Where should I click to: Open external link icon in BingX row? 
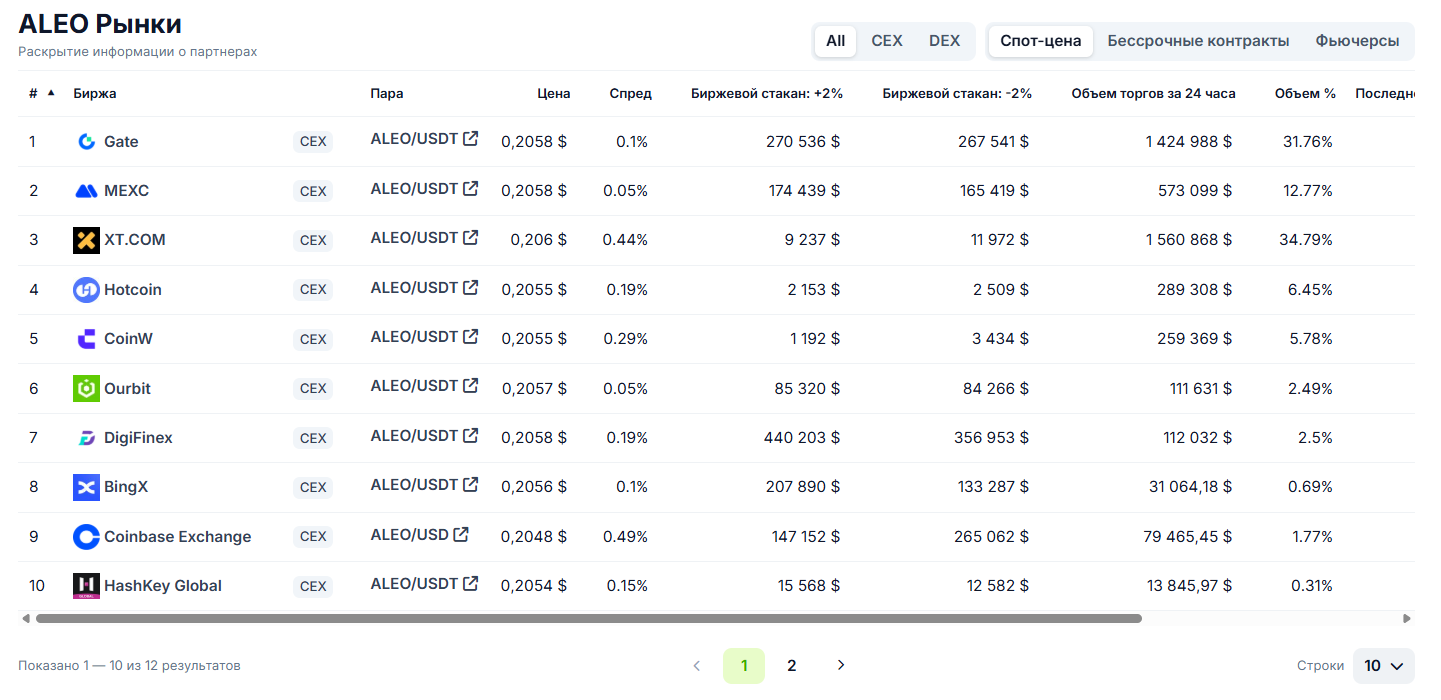[470, 484]
